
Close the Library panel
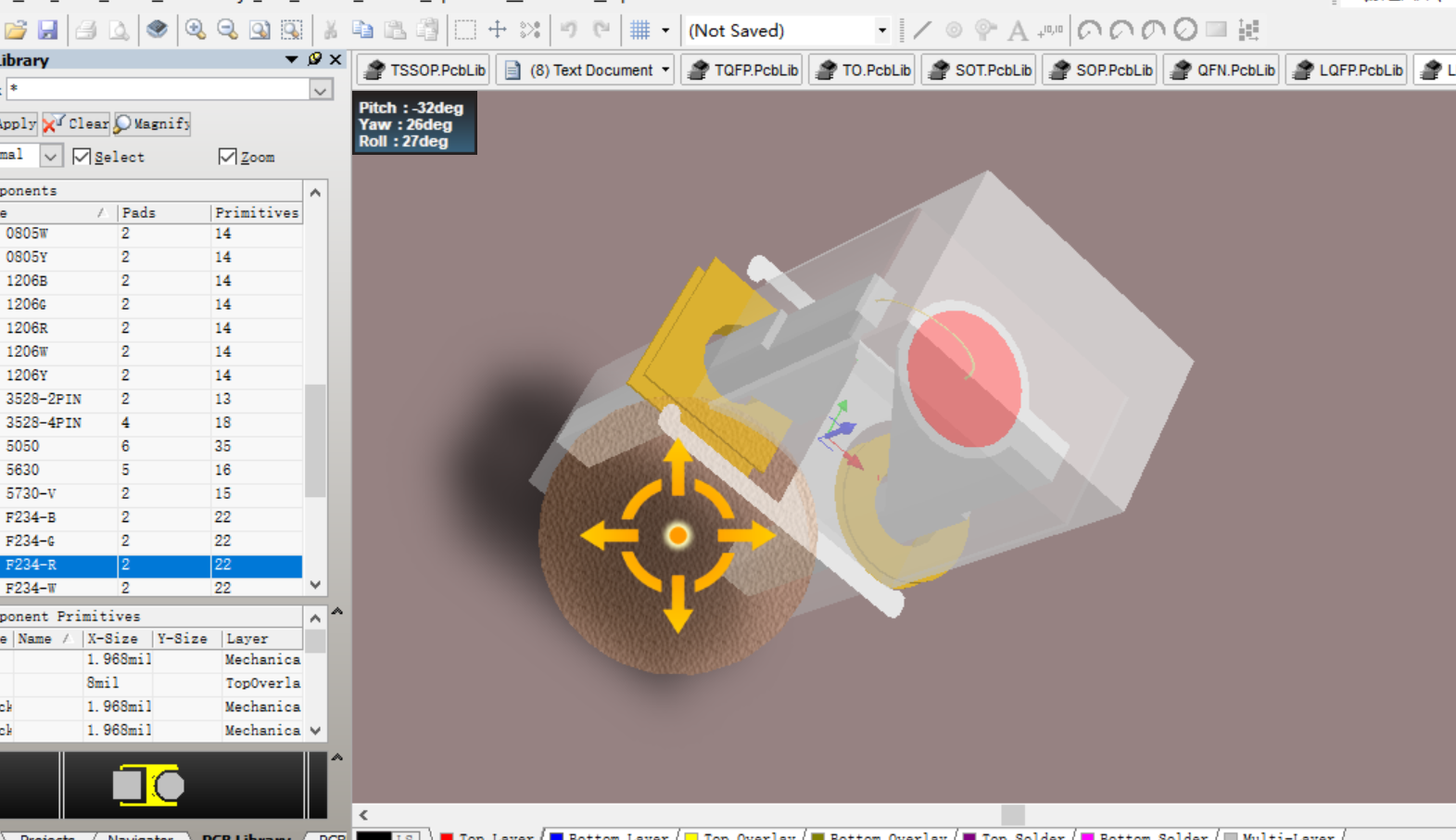point(336,59)
